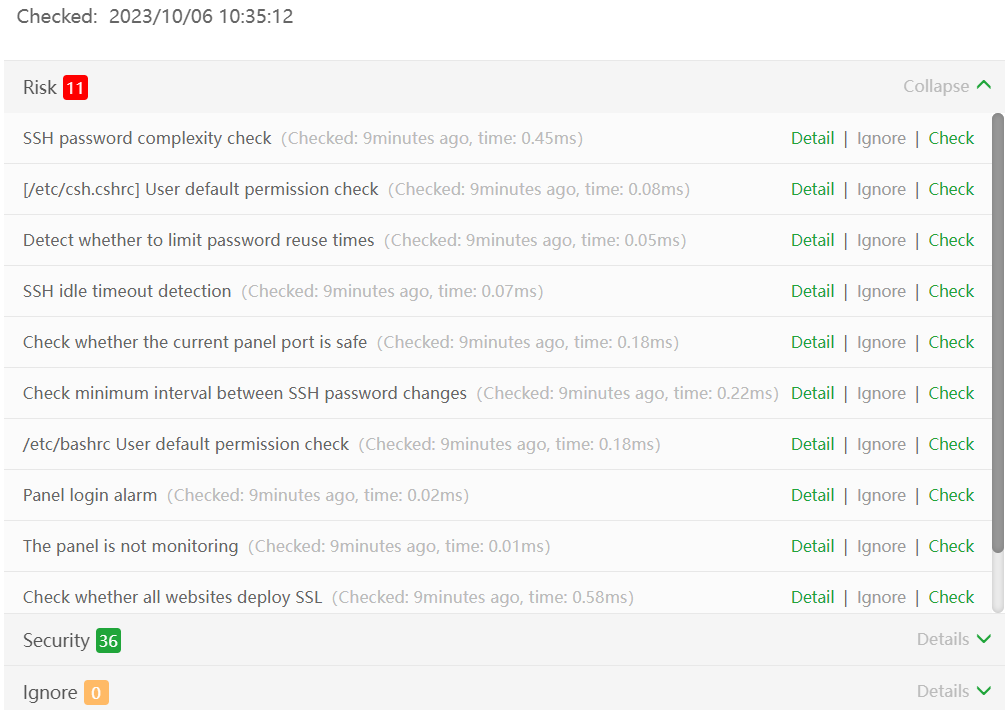
Task: Click the orange Ignore count badge
Action: tap(96, 693)
